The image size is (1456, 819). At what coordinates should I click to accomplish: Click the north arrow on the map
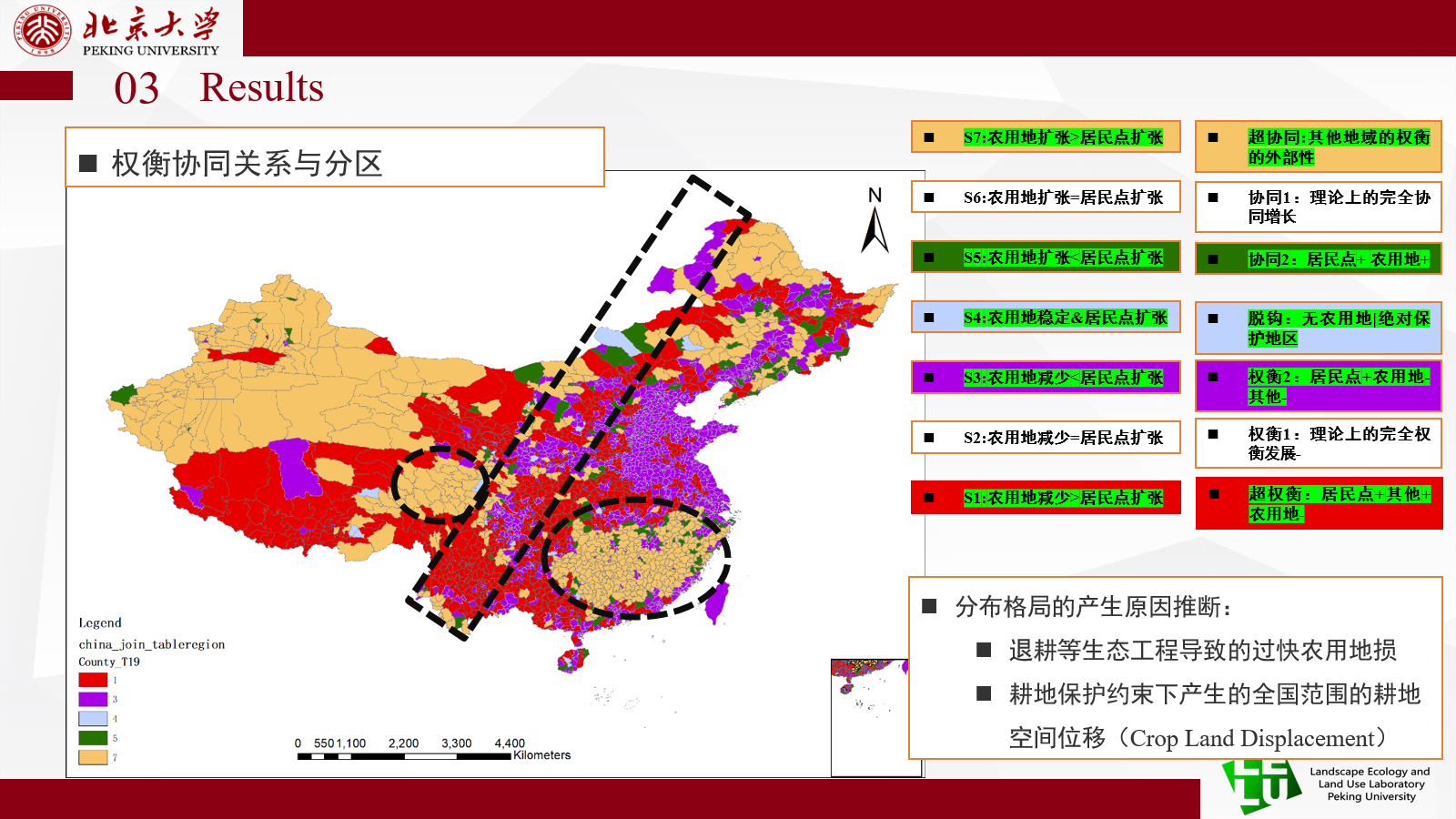875,223
